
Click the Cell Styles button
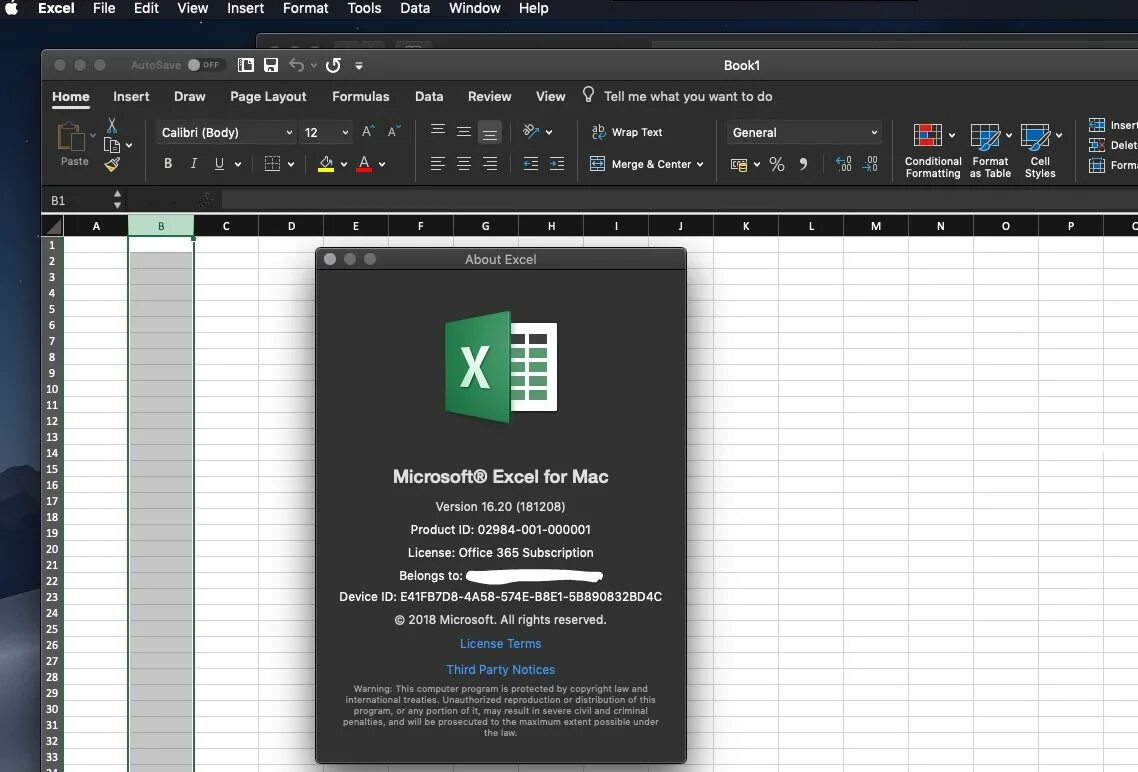coord(1040,150)
